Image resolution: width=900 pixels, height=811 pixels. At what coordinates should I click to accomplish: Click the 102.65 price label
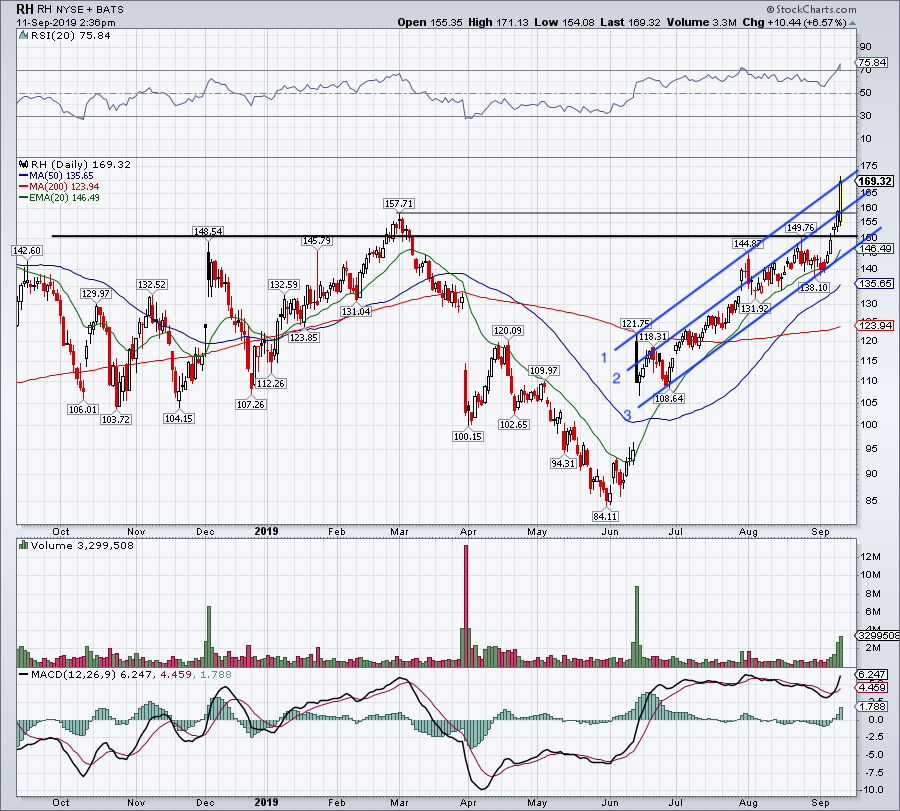[x=514, y=425]
